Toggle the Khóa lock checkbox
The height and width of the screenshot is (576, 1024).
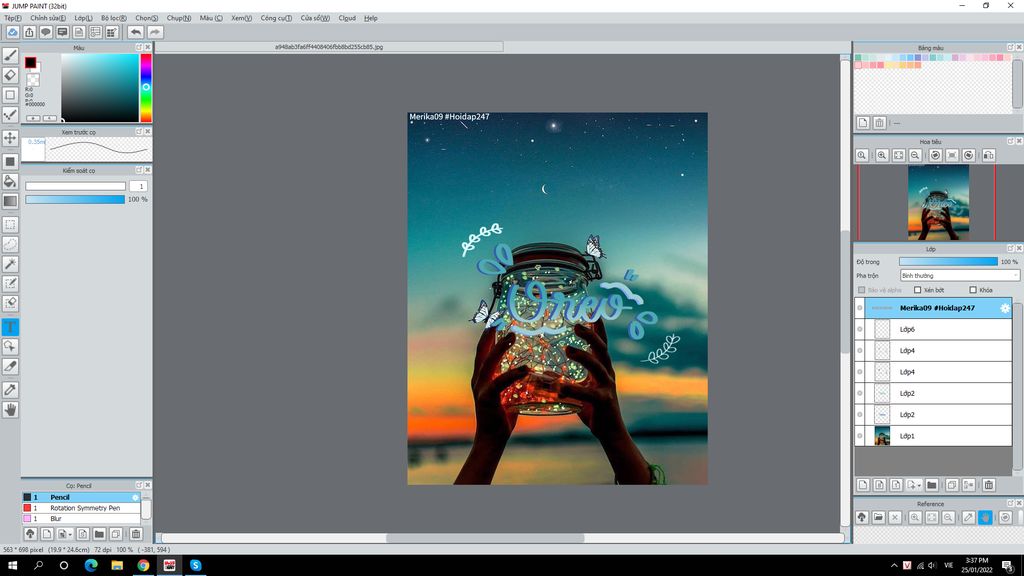pos(973,290)
